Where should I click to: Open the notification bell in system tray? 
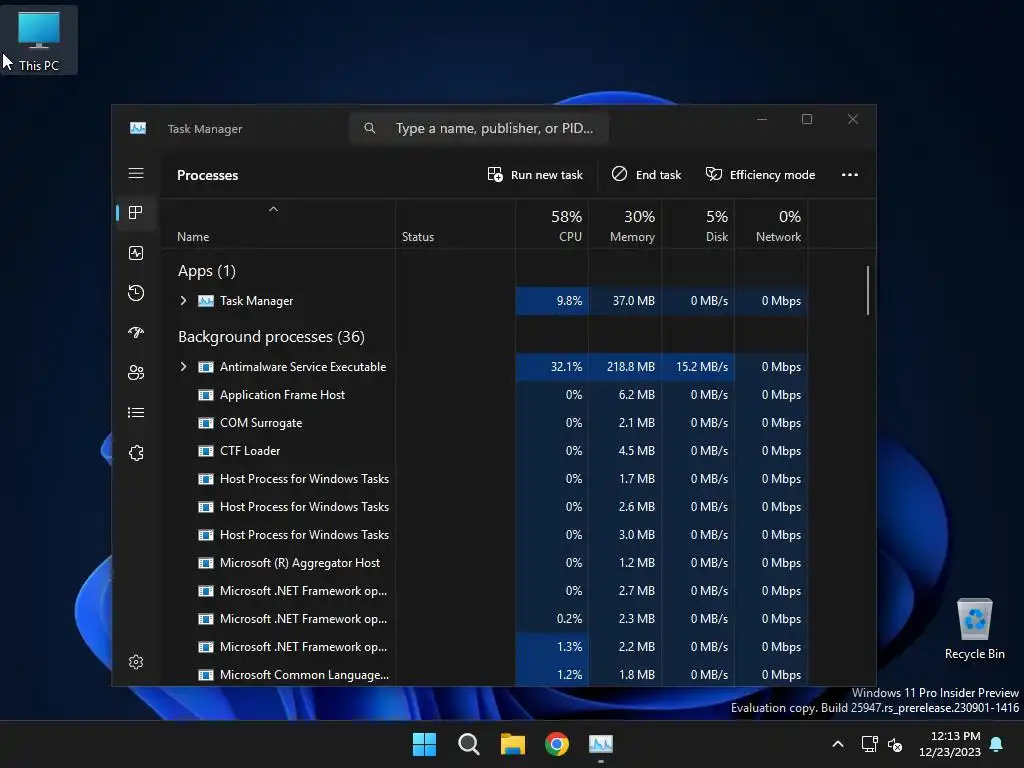pos(997,744)
